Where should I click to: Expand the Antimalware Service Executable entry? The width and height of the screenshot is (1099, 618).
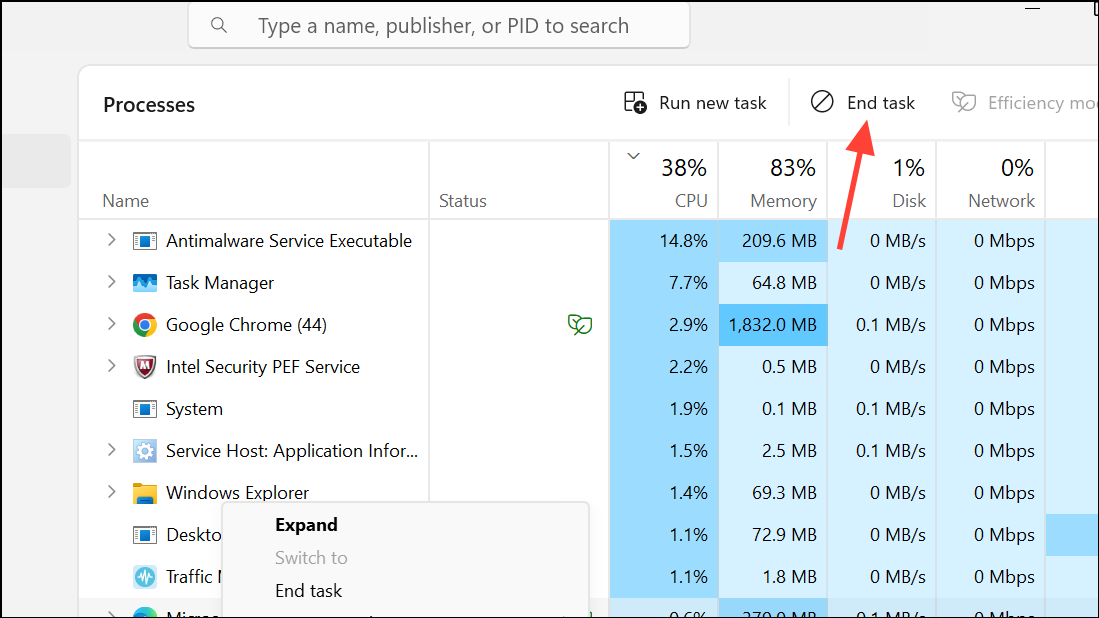point(111,240)
